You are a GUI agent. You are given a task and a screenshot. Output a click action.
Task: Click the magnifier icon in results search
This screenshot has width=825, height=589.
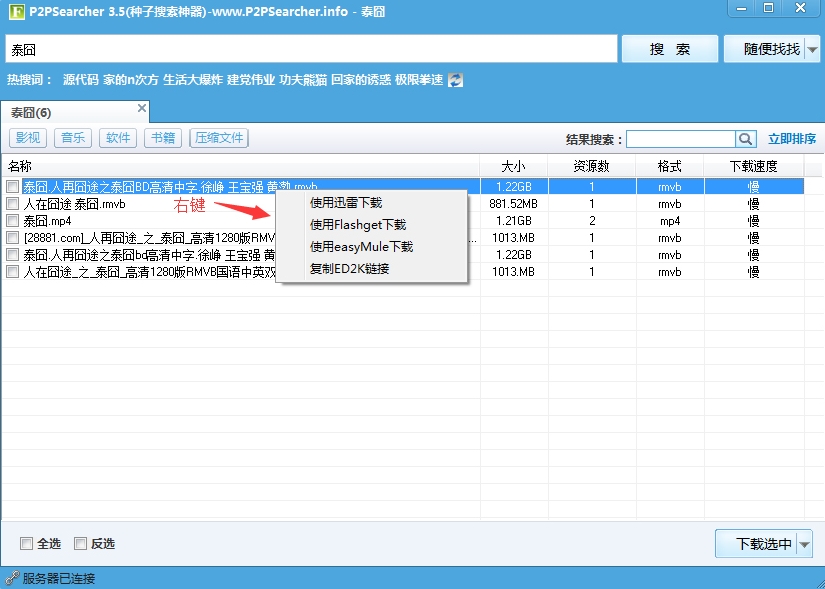tap(746, 139)
